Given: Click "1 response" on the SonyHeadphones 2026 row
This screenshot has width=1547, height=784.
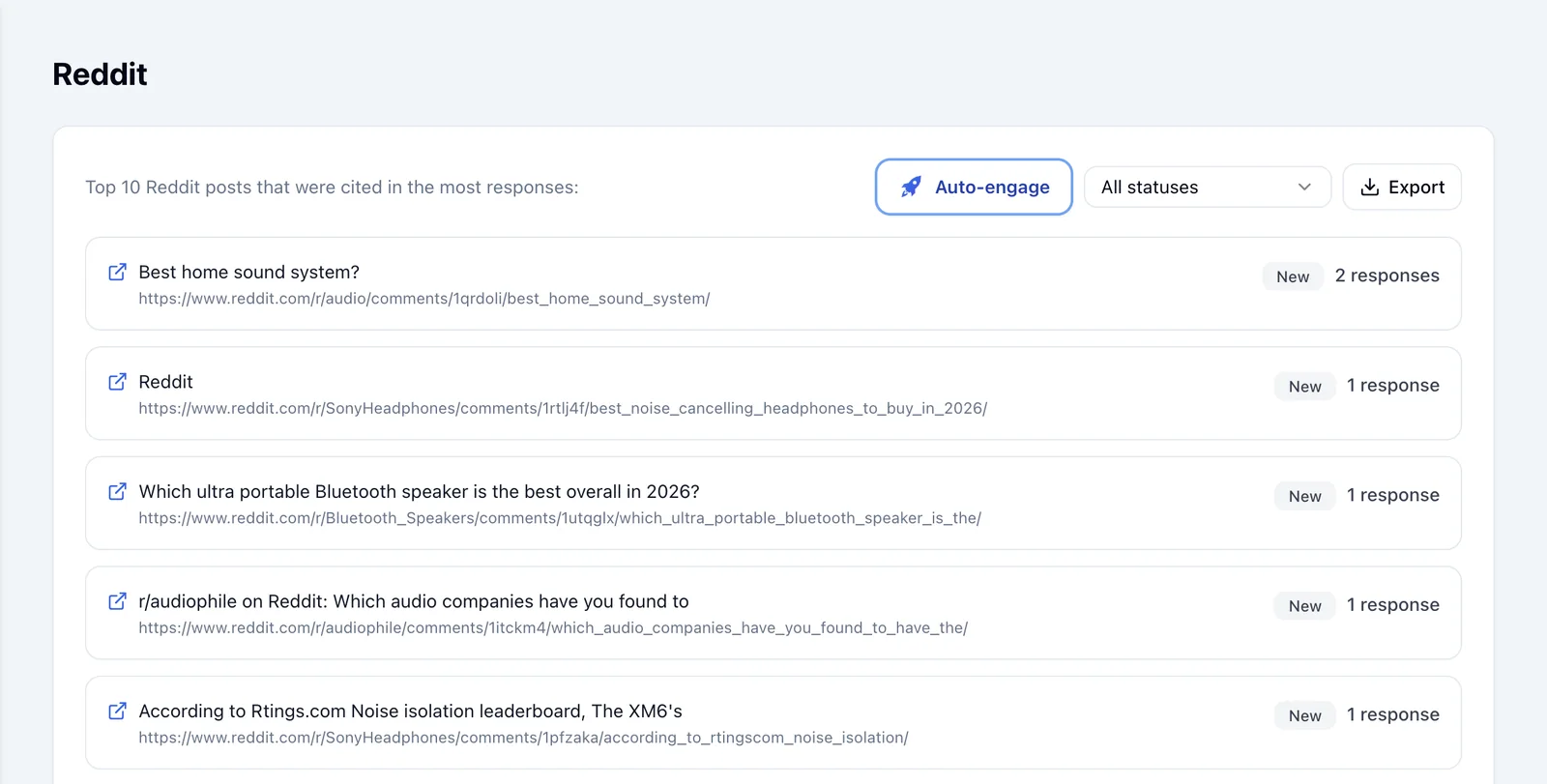Looking at the screenshot, I should (x=1392, y=385).
